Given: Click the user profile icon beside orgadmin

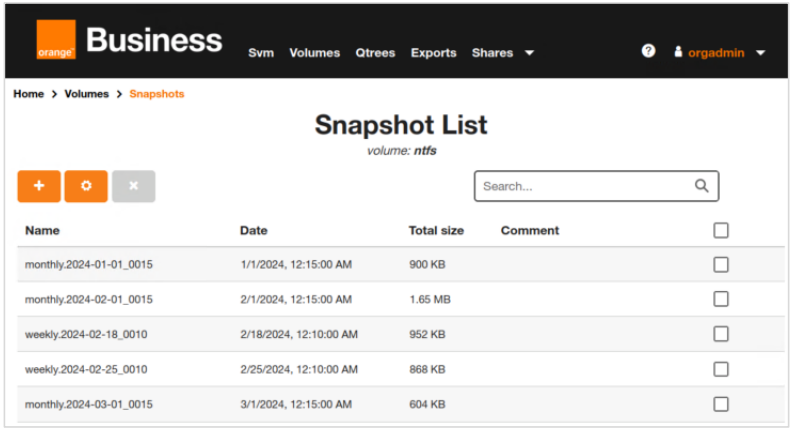Looking at the screenshot, I should coord(677,53).
